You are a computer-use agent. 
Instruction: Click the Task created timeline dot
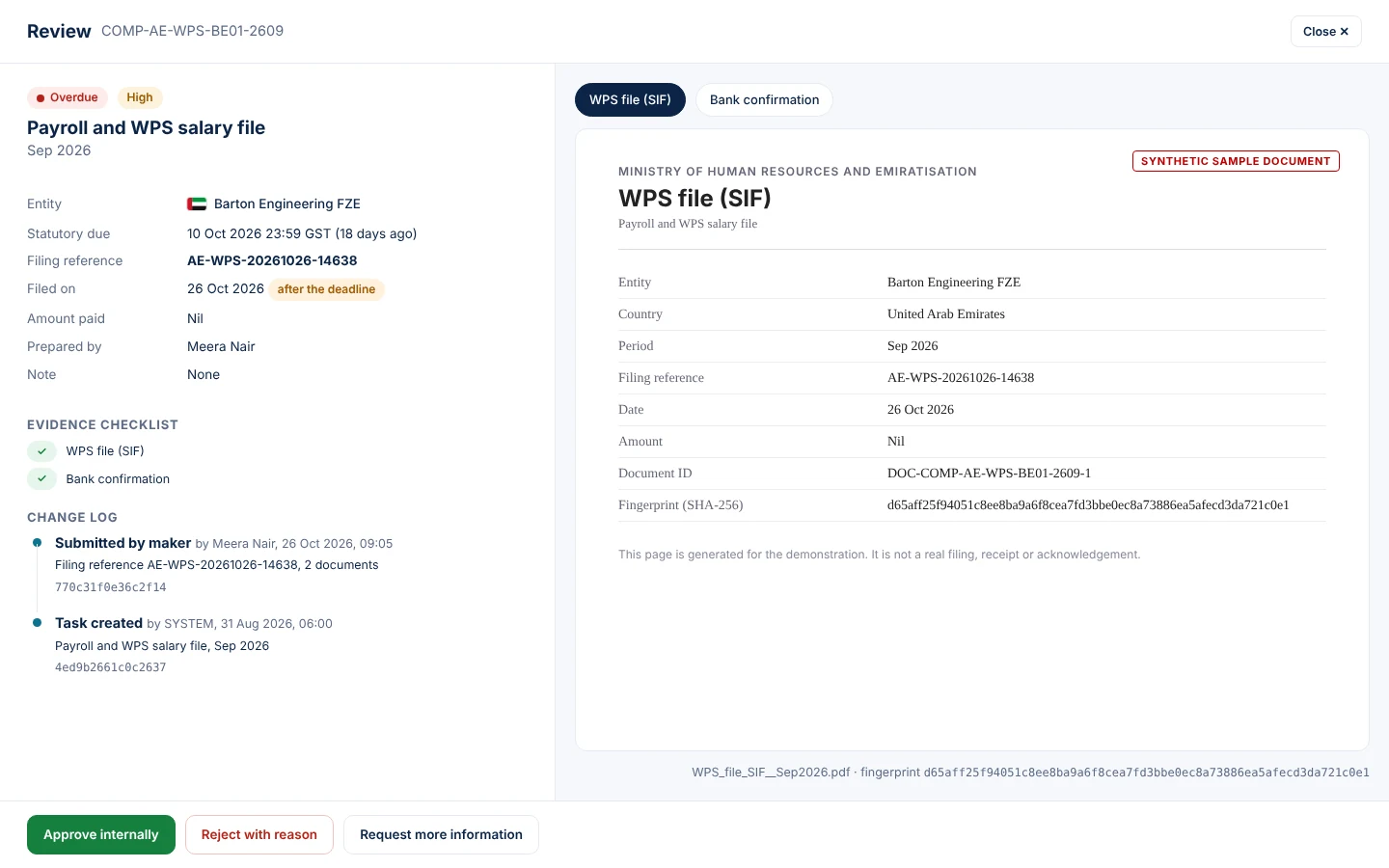(x=37, y=623)
